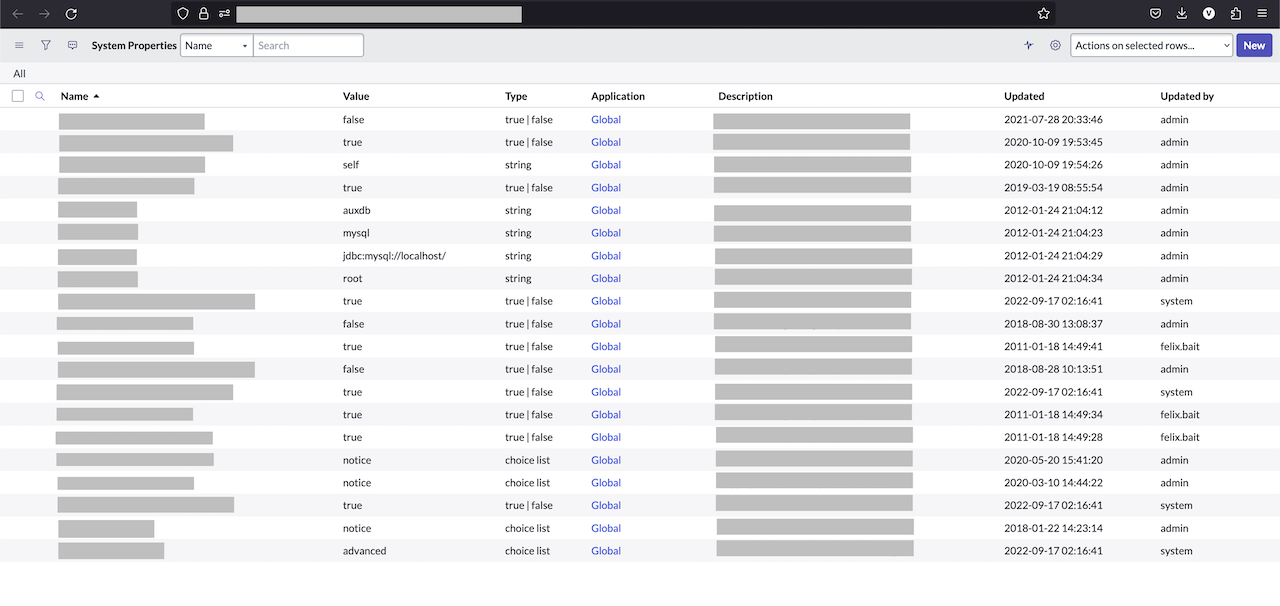Screen dimensions: 1280x606
Task: Sort by the Updated by column header
Action: pyautogui.click(x=1187, y=96)
